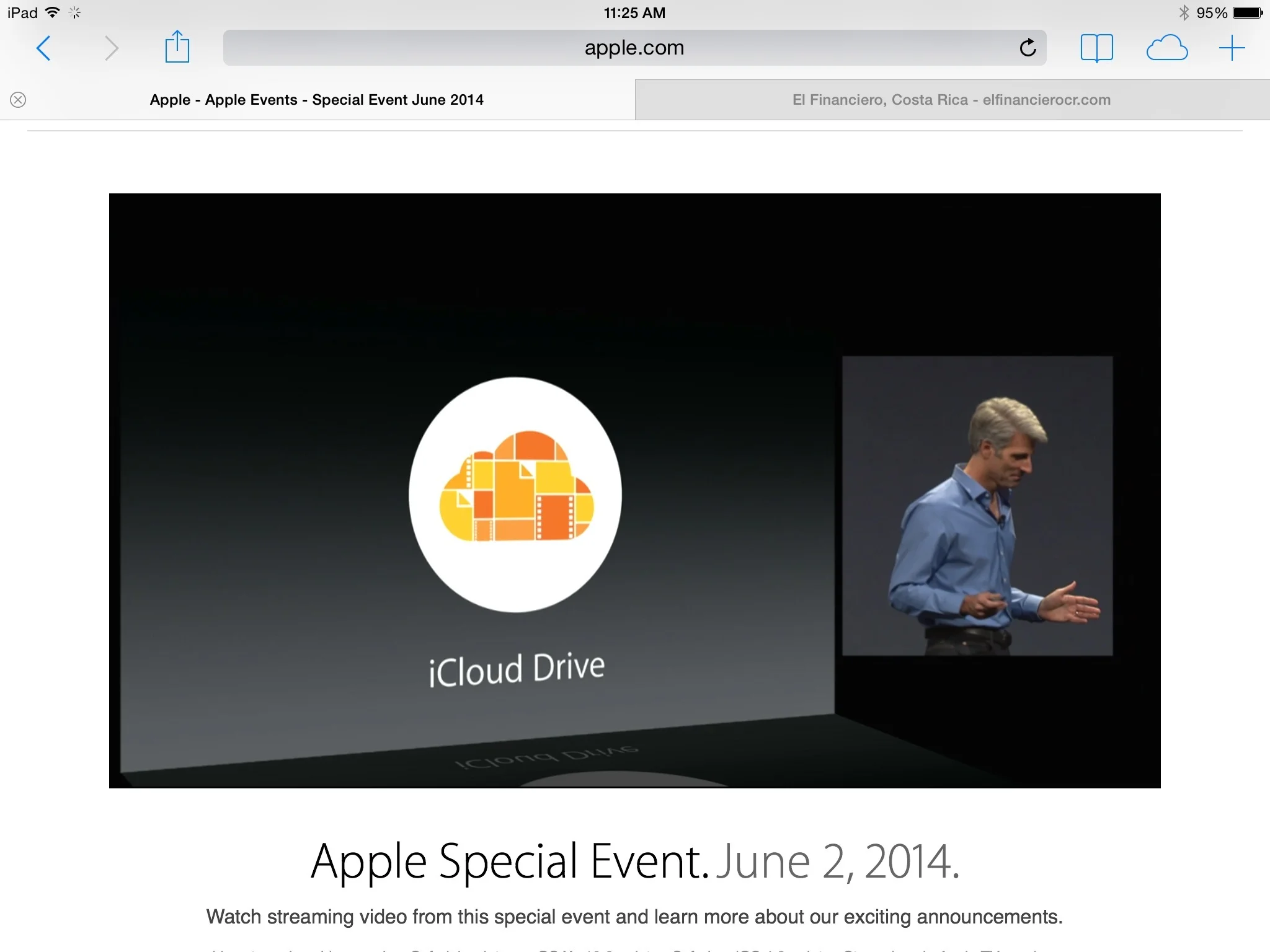Tap the presenter inset in the video
1270x952 pixels.
click(977, 505)
